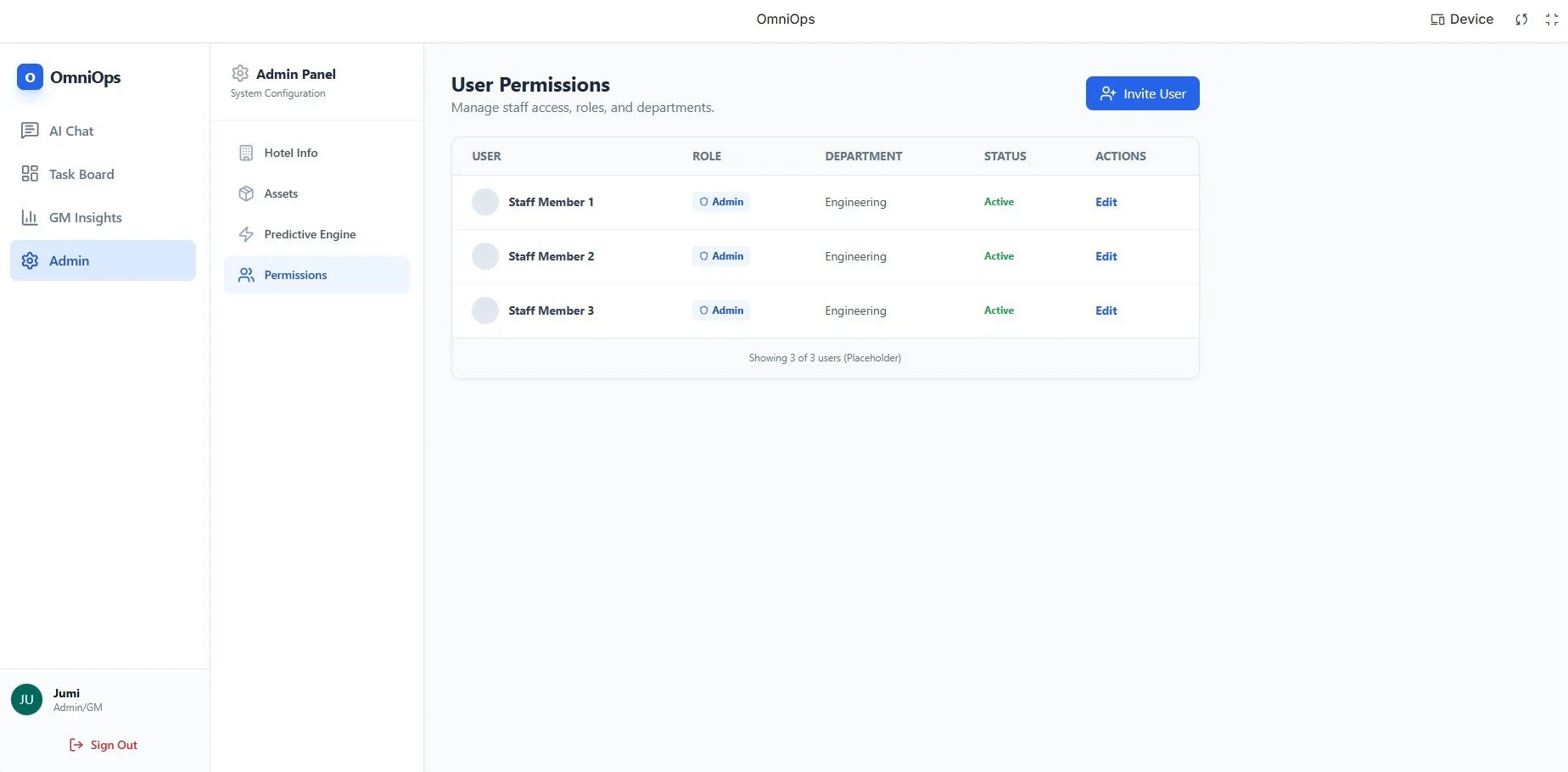Image resolution: width=1568 pixels, height=772 pixels.
Task: Click 'Showing 3 of 3 users' footer text
Action: (825, 358)
